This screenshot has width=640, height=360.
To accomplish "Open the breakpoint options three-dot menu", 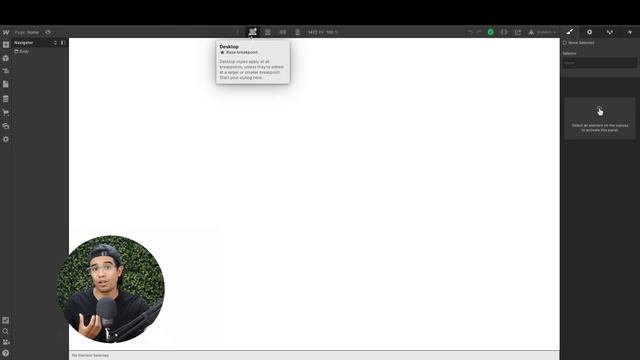I will [238, 32].
